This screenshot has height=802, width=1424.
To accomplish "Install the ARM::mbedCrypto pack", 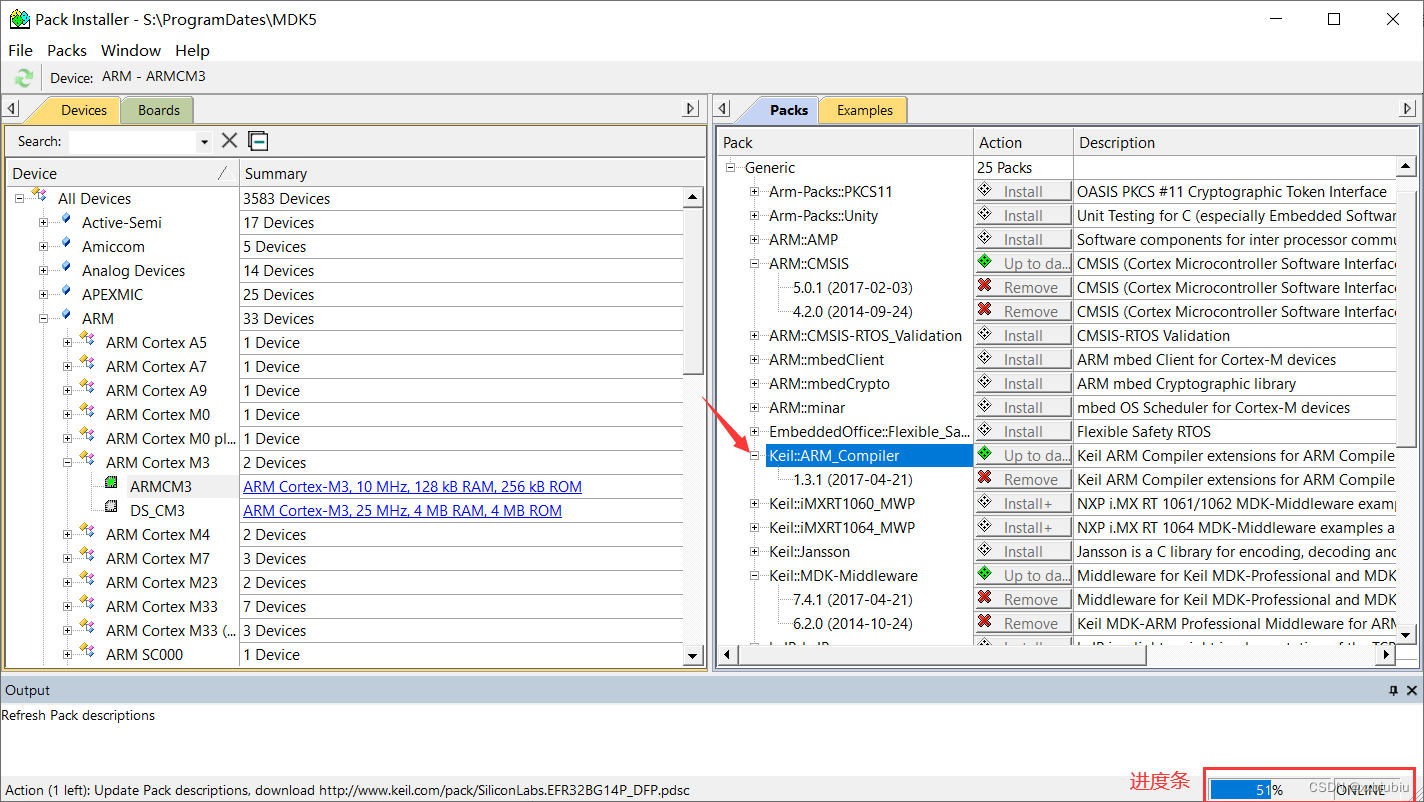I will click(1023, 384).
